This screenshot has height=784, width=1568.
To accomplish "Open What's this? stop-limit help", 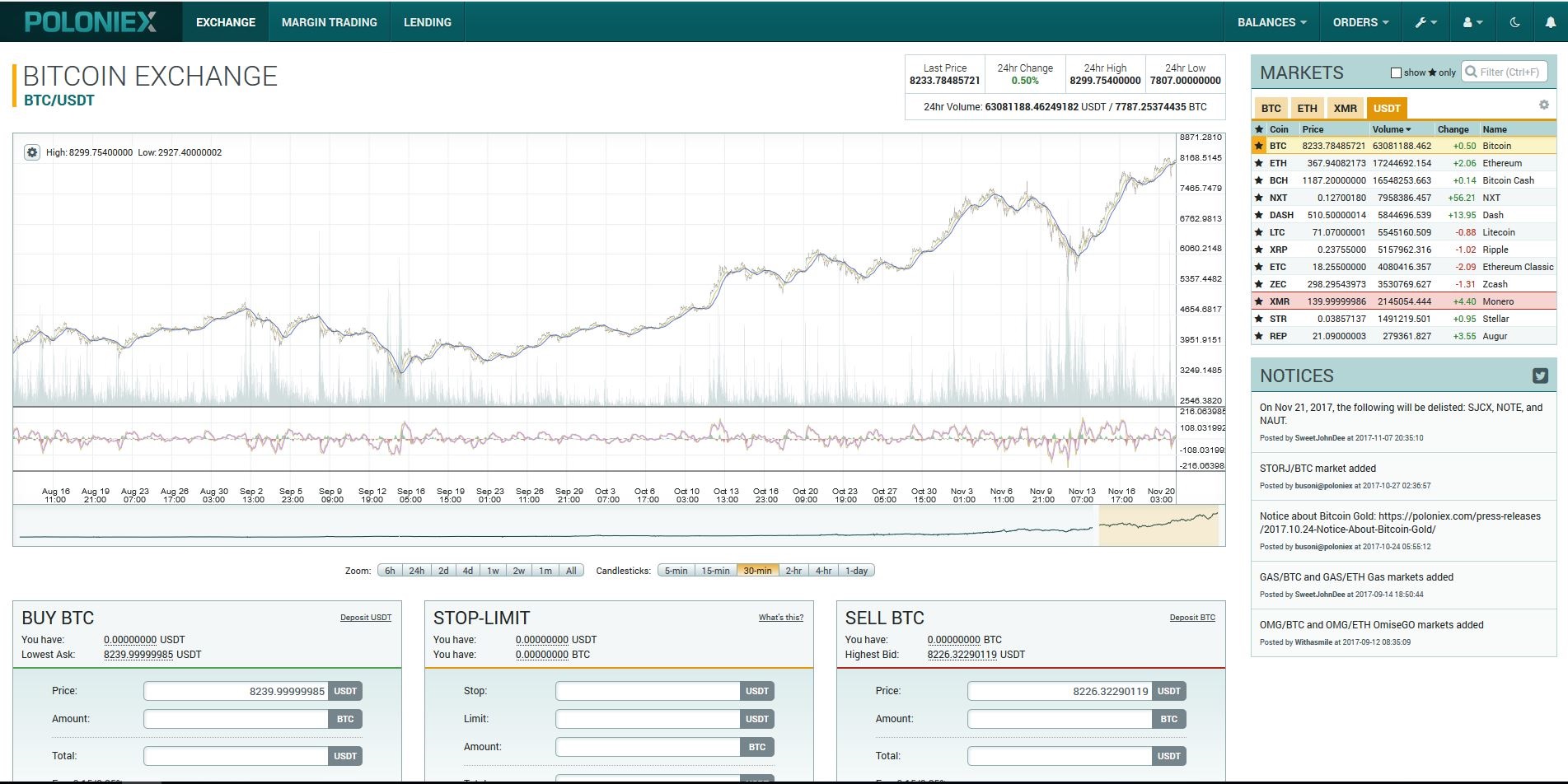I will [781, 618].
